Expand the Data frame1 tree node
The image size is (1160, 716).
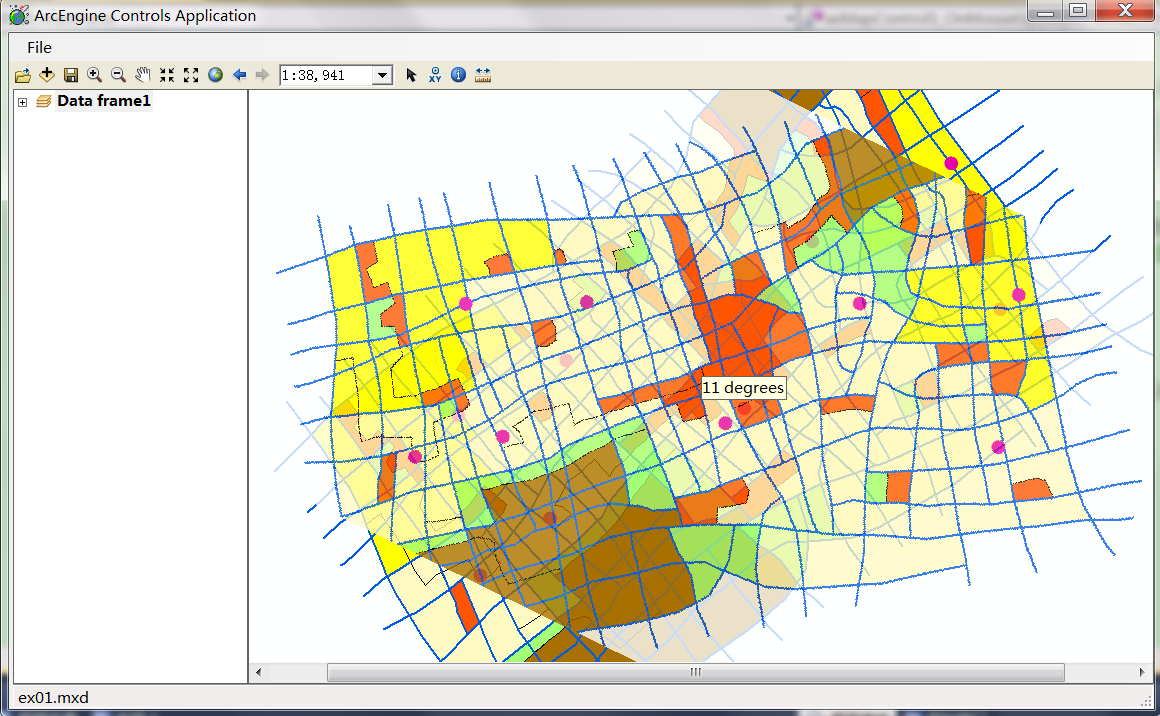point(22,102)
